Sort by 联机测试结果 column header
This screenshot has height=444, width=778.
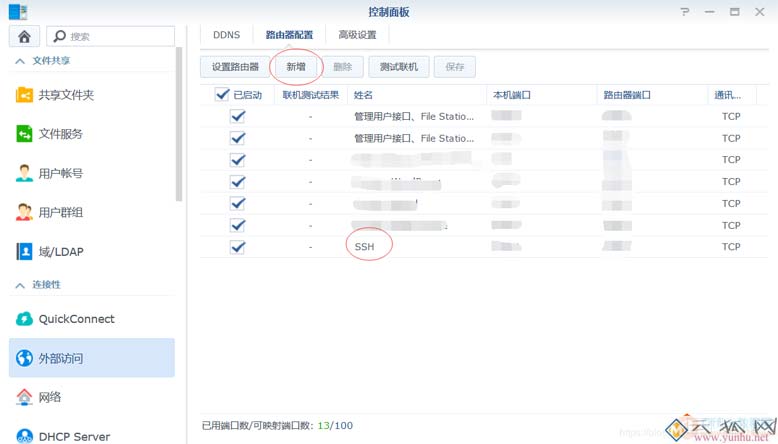pos(311,95)
